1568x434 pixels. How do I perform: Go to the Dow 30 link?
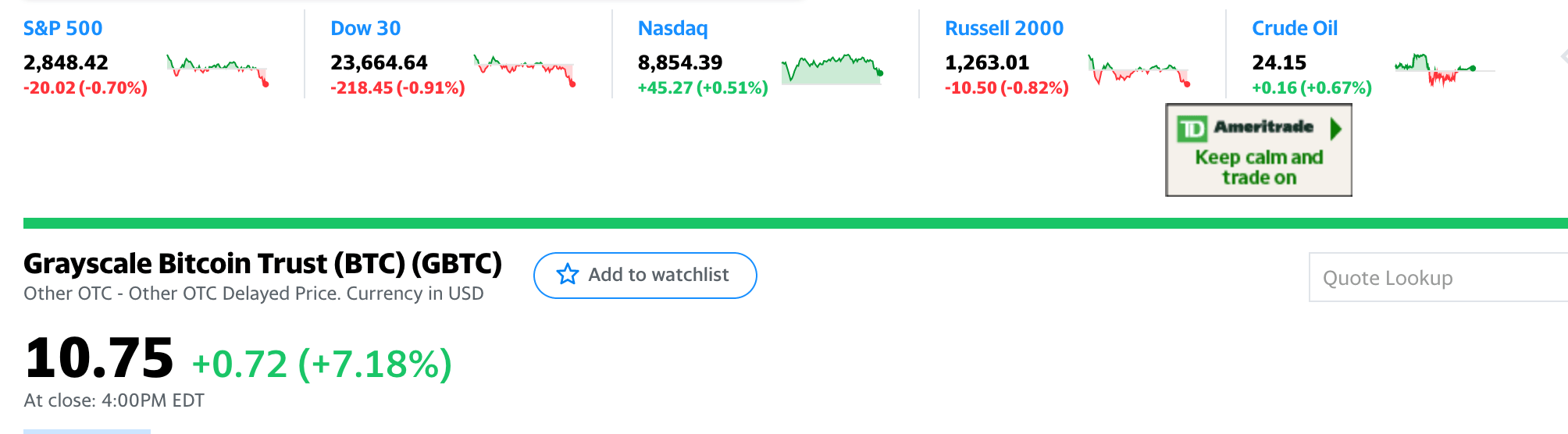pyautogui.click(x=365, y=28)
